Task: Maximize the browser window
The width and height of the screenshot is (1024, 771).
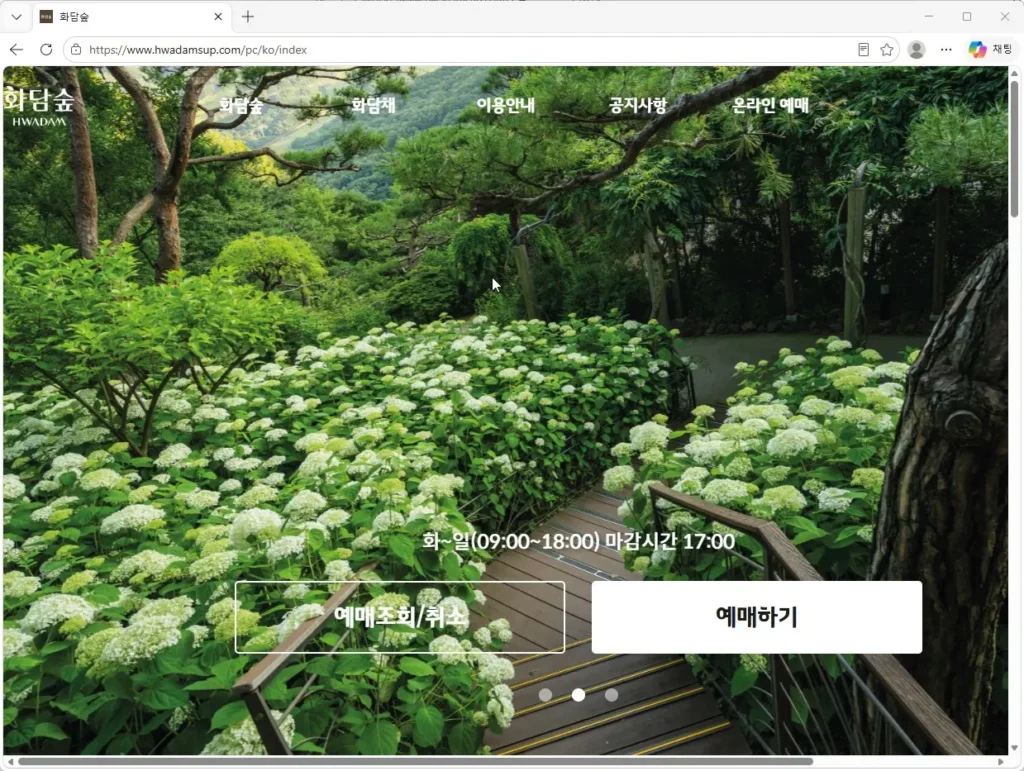Action: (967, 17)
